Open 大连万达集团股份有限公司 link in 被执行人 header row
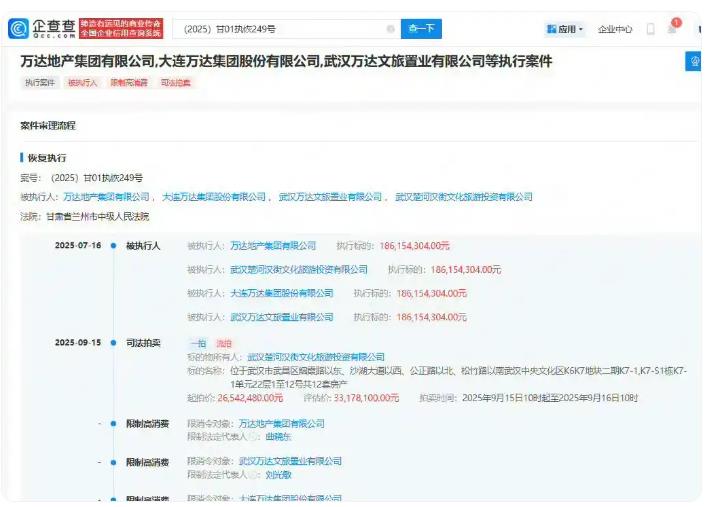 click(x=214, y=197)
